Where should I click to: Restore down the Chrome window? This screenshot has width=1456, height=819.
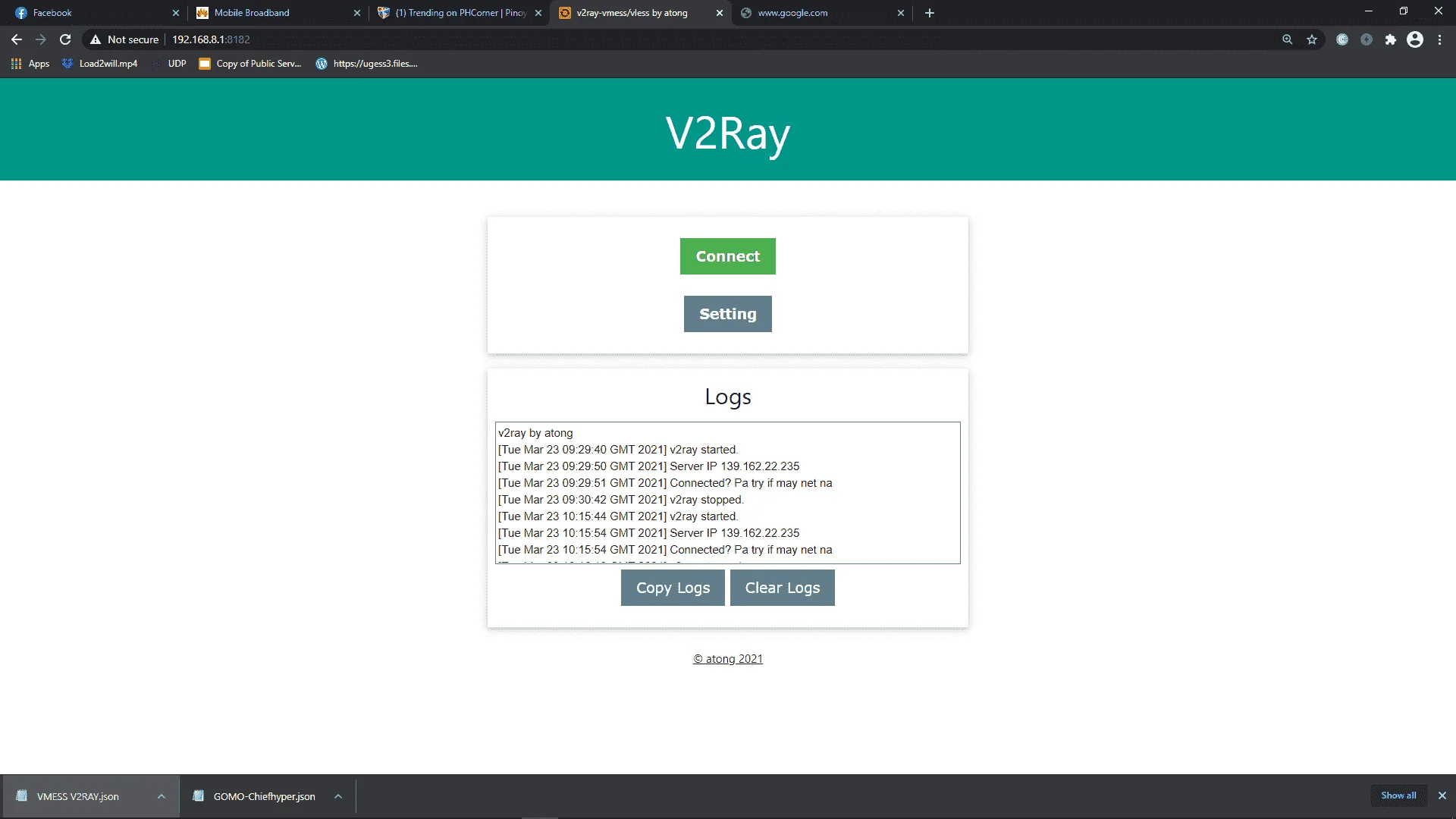pyautogui.click(x=1404, y=11)
